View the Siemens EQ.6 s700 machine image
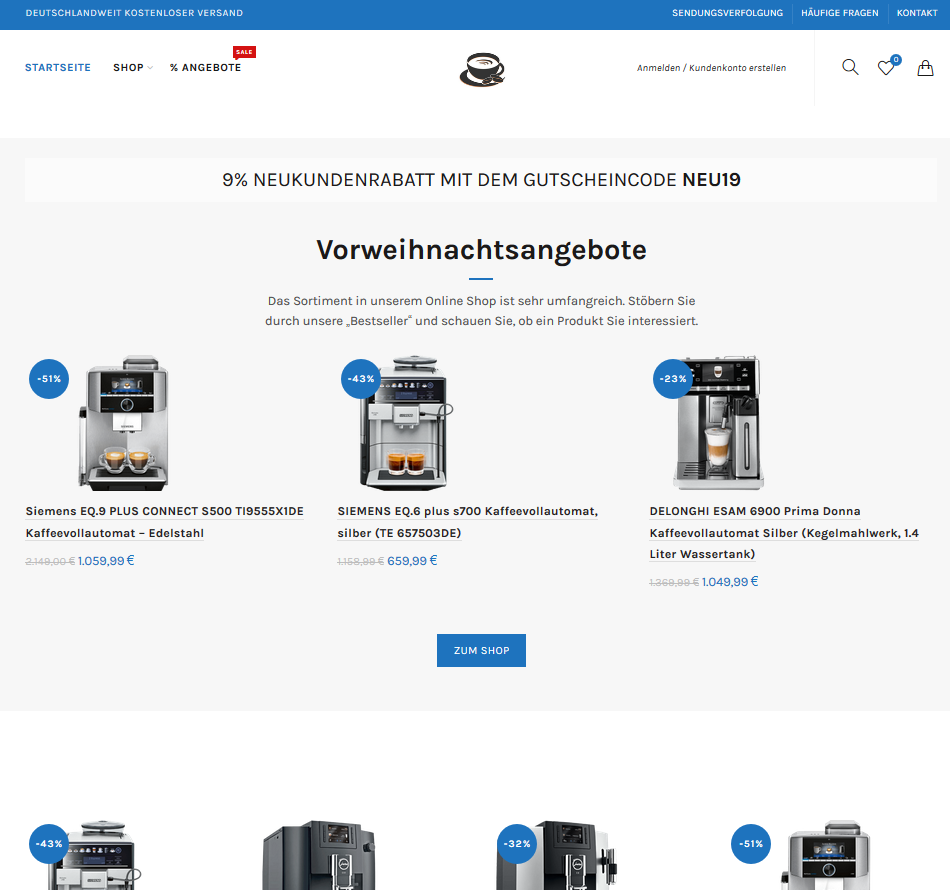Screen dimensions: 950x890 pyautogui.click(x=407, y=423)
